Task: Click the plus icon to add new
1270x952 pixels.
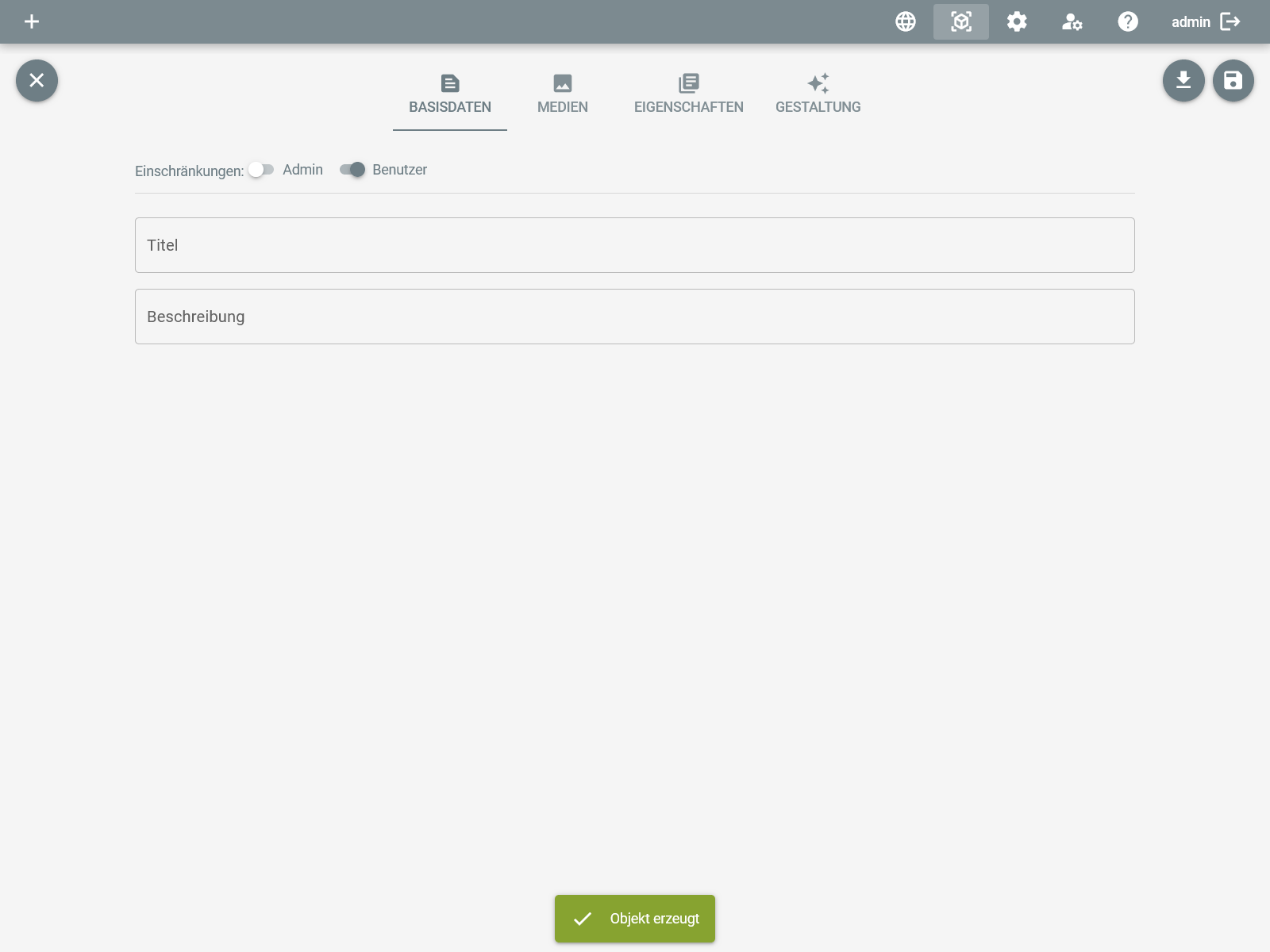Action: click(x=32, y=21)
